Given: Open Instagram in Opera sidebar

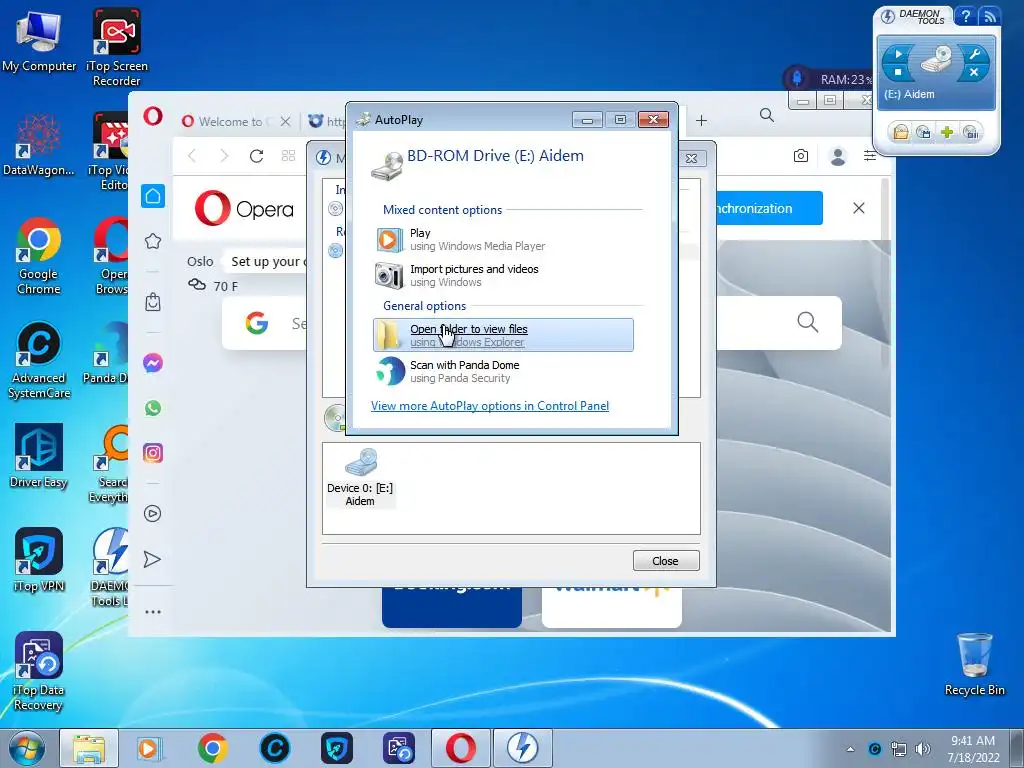Looking at the screenshot, I should click(x=153, y=453).
